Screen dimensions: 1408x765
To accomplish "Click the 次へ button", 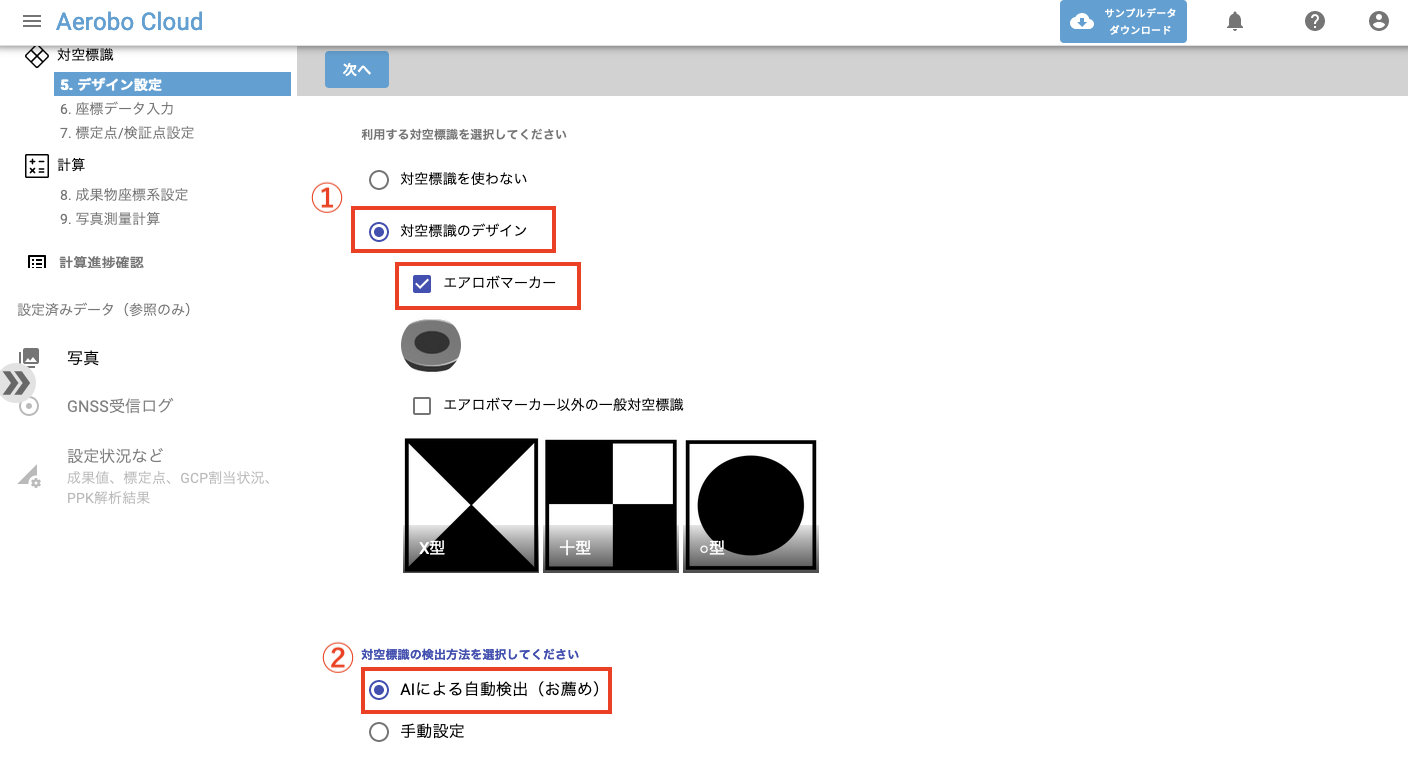I will point(357,69).
